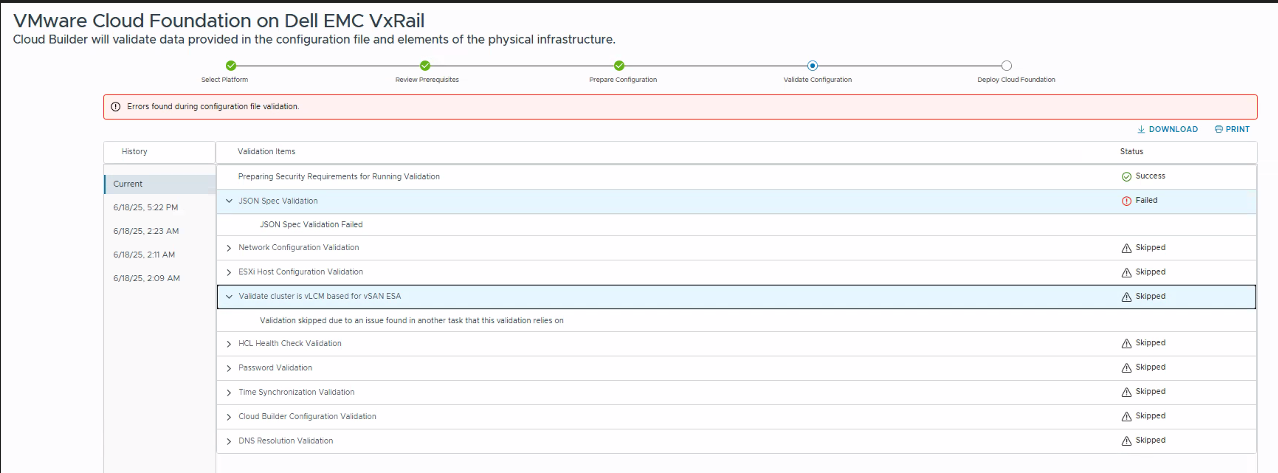This screenshot has width=1278, height=473.
Task: Click the History column header
Action: coord(135,151)
